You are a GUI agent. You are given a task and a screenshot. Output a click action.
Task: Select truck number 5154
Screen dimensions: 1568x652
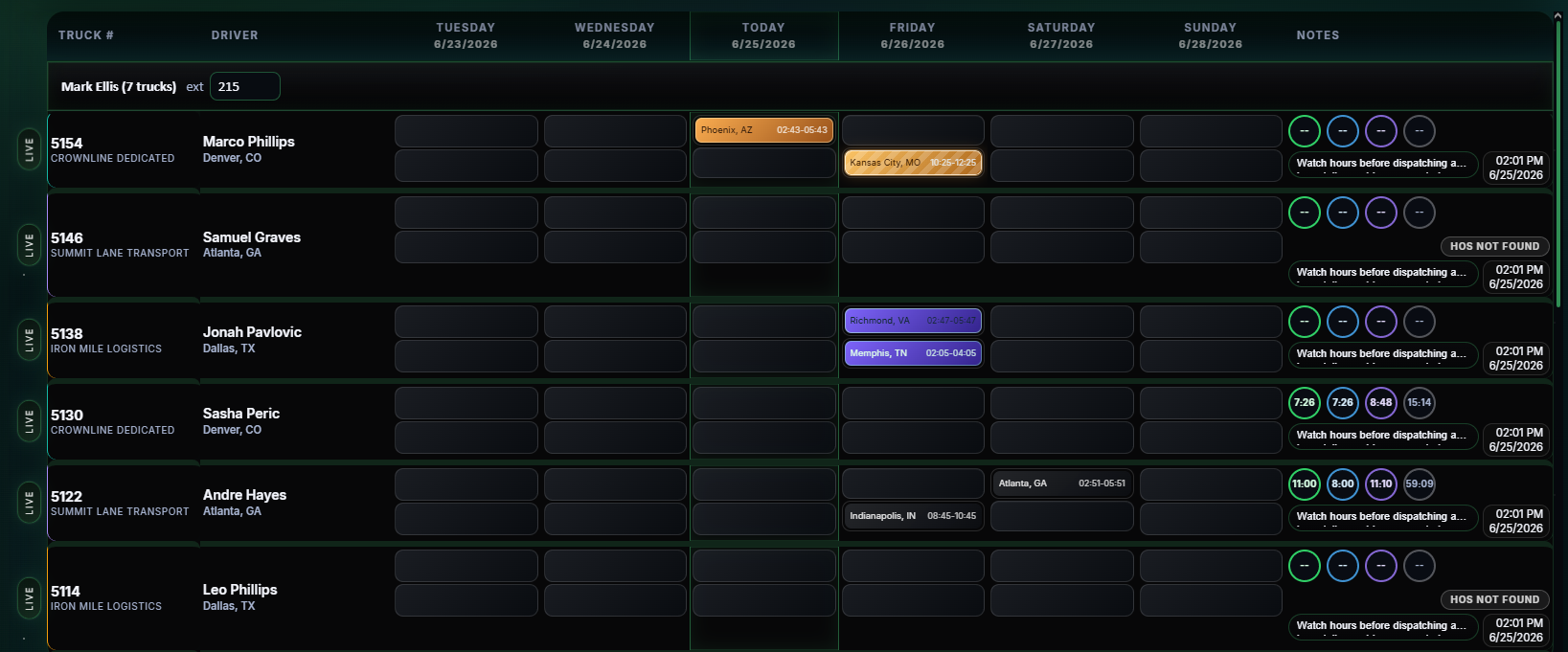67,144
